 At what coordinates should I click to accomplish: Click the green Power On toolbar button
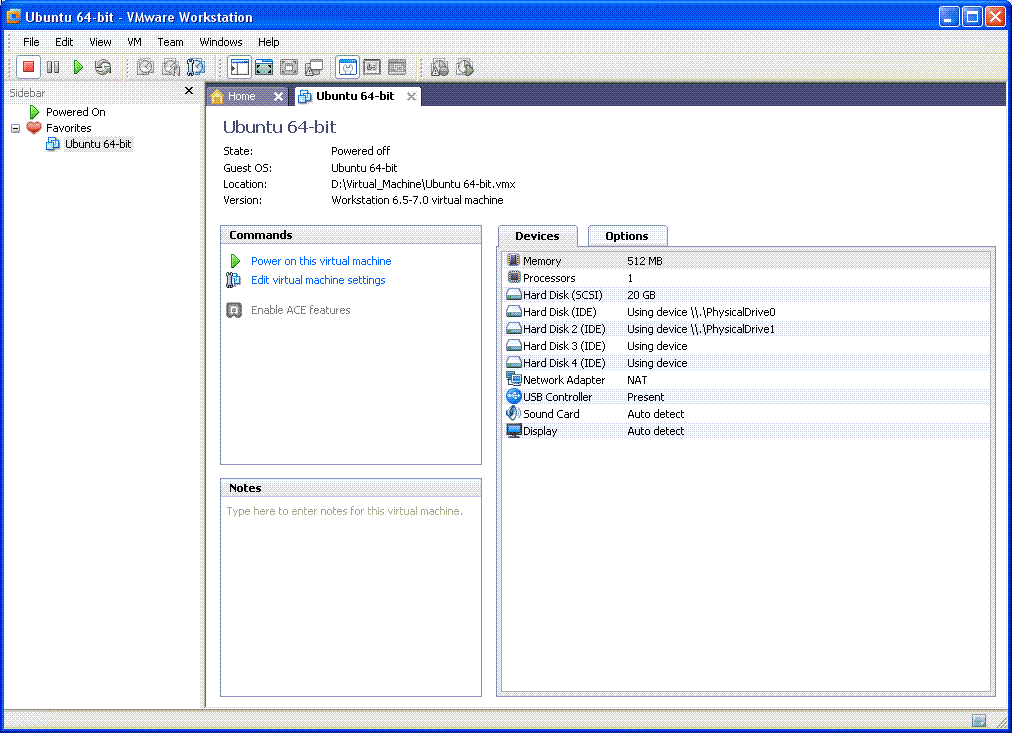tap(78, 66)
